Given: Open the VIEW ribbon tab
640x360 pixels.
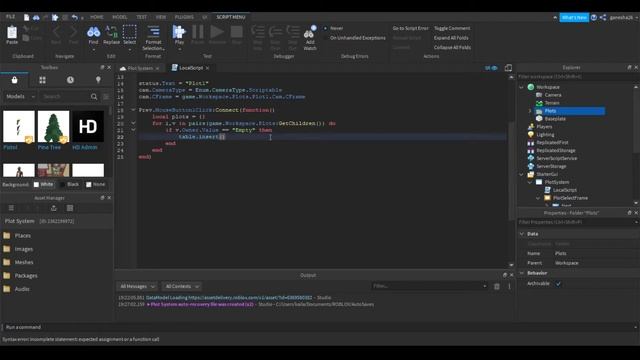Looking at the screenshot, I should 161,17.
